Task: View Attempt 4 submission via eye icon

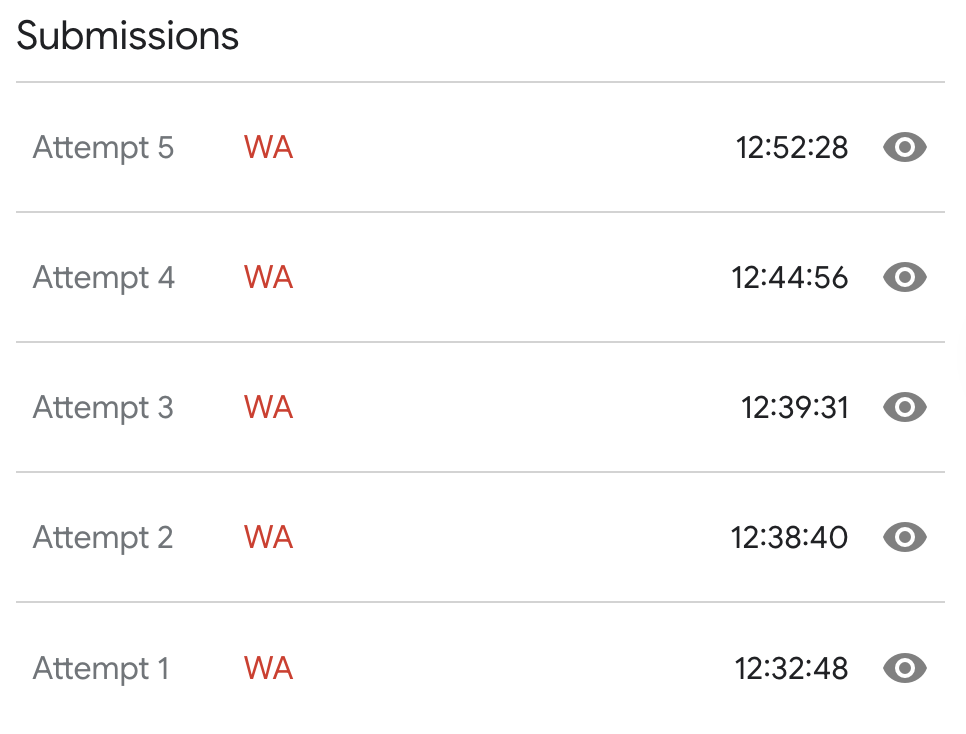Action: pos(904,277)
